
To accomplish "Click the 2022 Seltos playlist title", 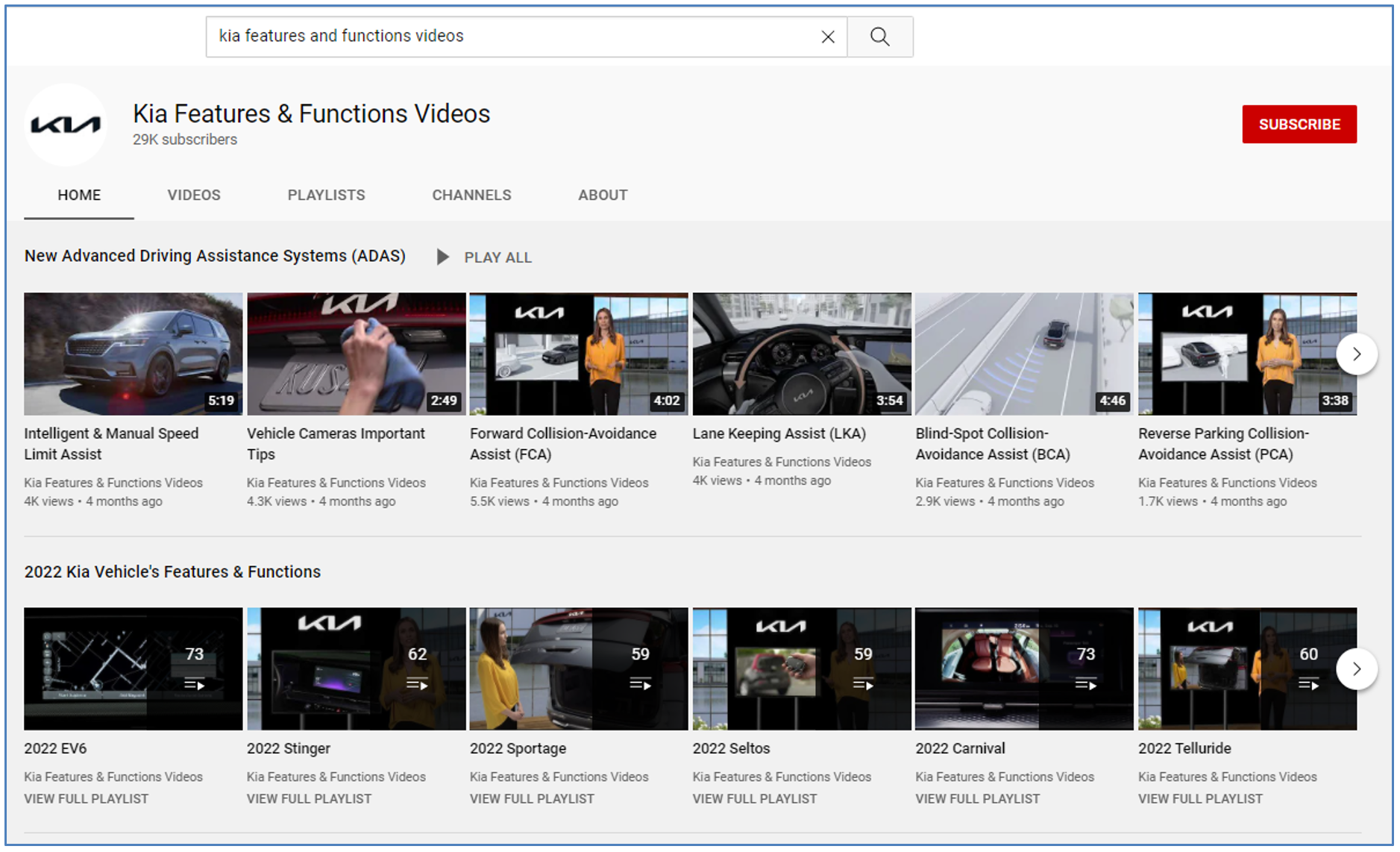I will [x=731, y=748].
